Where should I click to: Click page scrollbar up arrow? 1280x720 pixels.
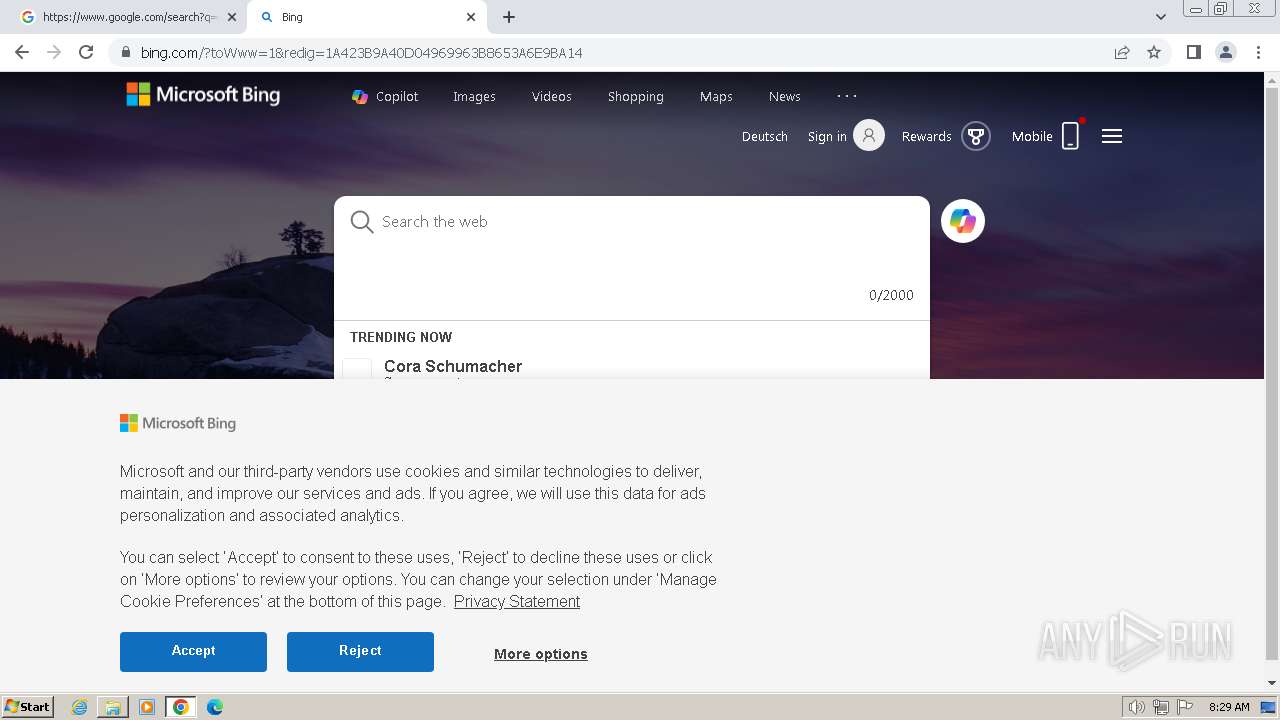(1272, 79)
